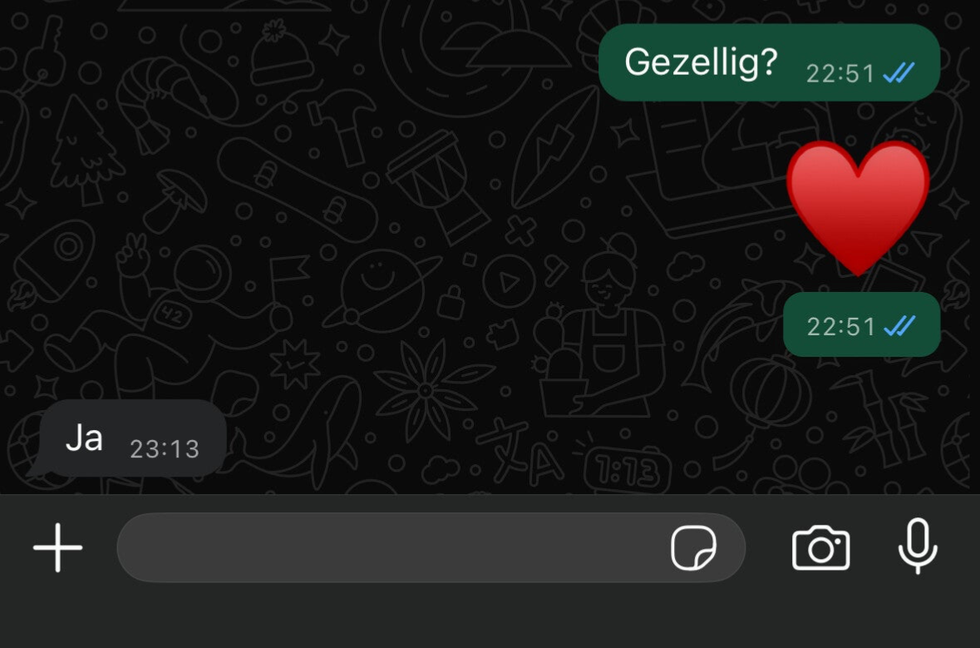
Task: Tap the microphone voice message icon
Action: [918, 546]
